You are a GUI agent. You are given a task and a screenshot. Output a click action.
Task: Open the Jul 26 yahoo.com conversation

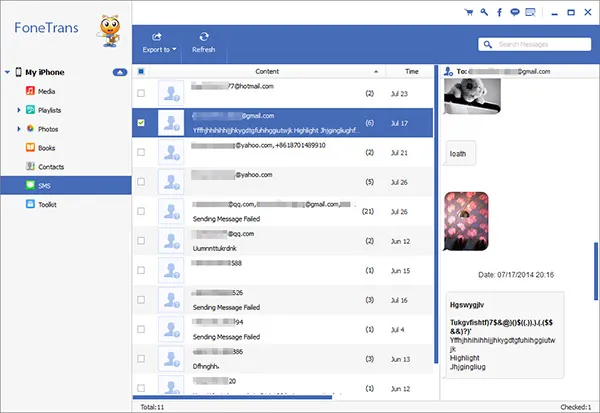click(x=280, y=182)
